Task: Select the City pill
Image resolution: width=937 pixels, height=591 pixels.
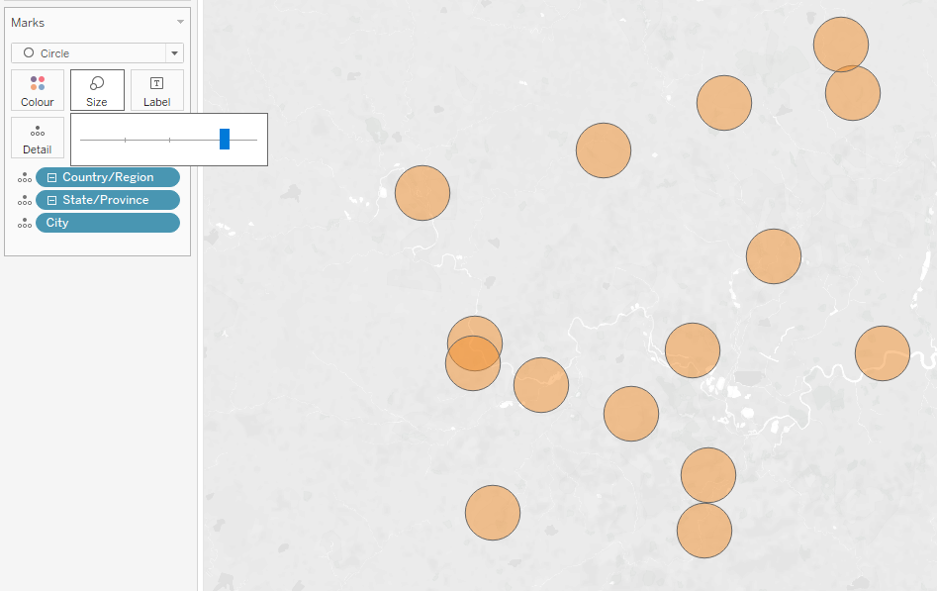Action: point(107,223)
